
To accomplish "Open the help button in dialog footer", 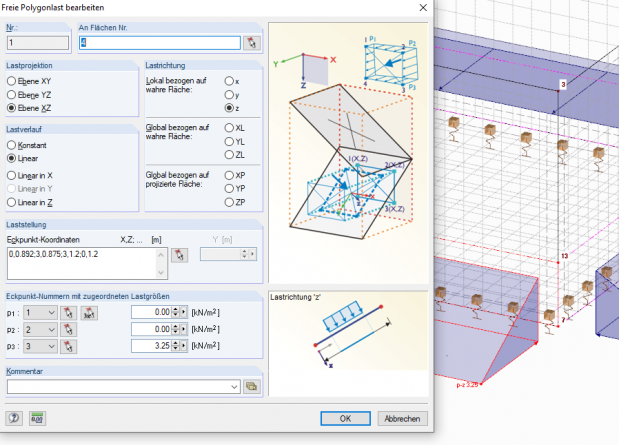I will click(14, 418).
